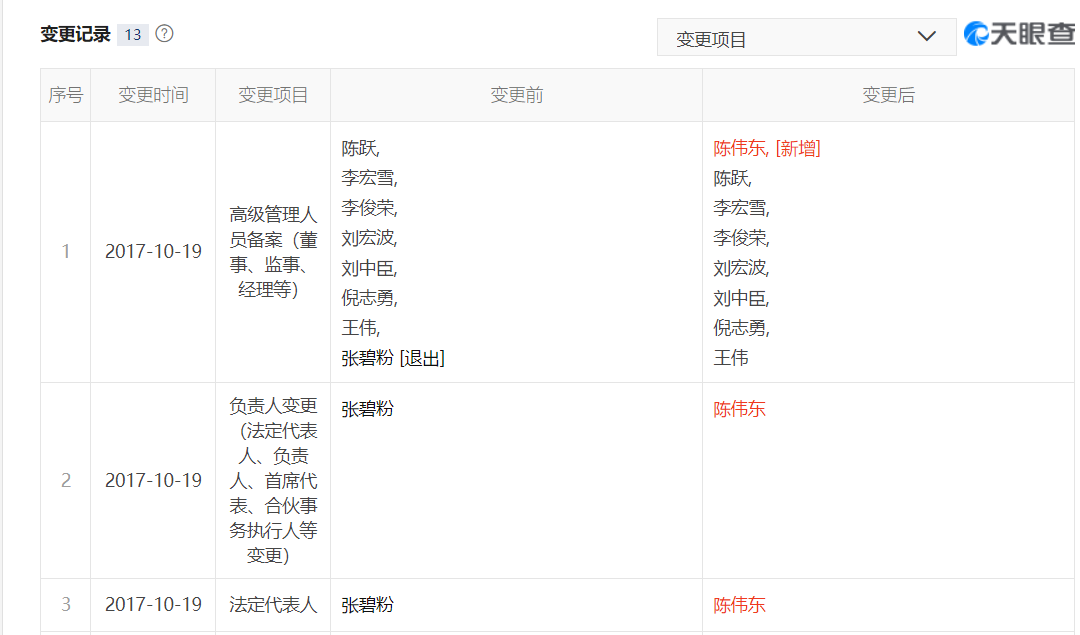
Task: Click 张碧粉 [退出] in the first row
Action: point(393,358)
